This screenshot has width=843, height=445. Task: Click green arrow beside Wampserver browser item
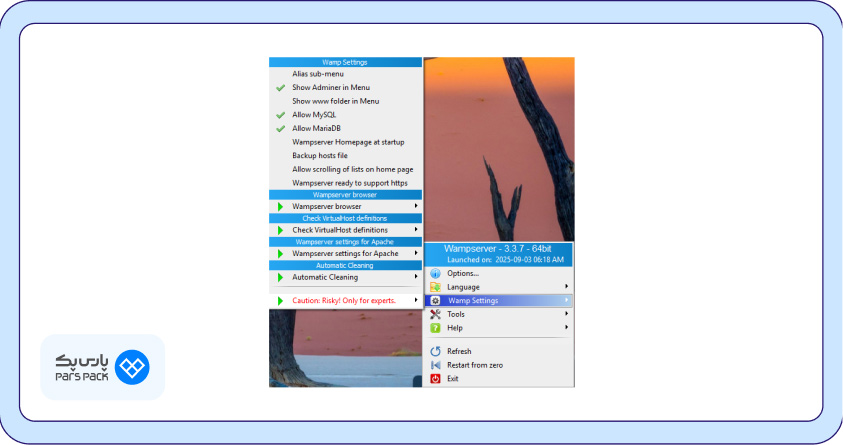tap(280, 206)
